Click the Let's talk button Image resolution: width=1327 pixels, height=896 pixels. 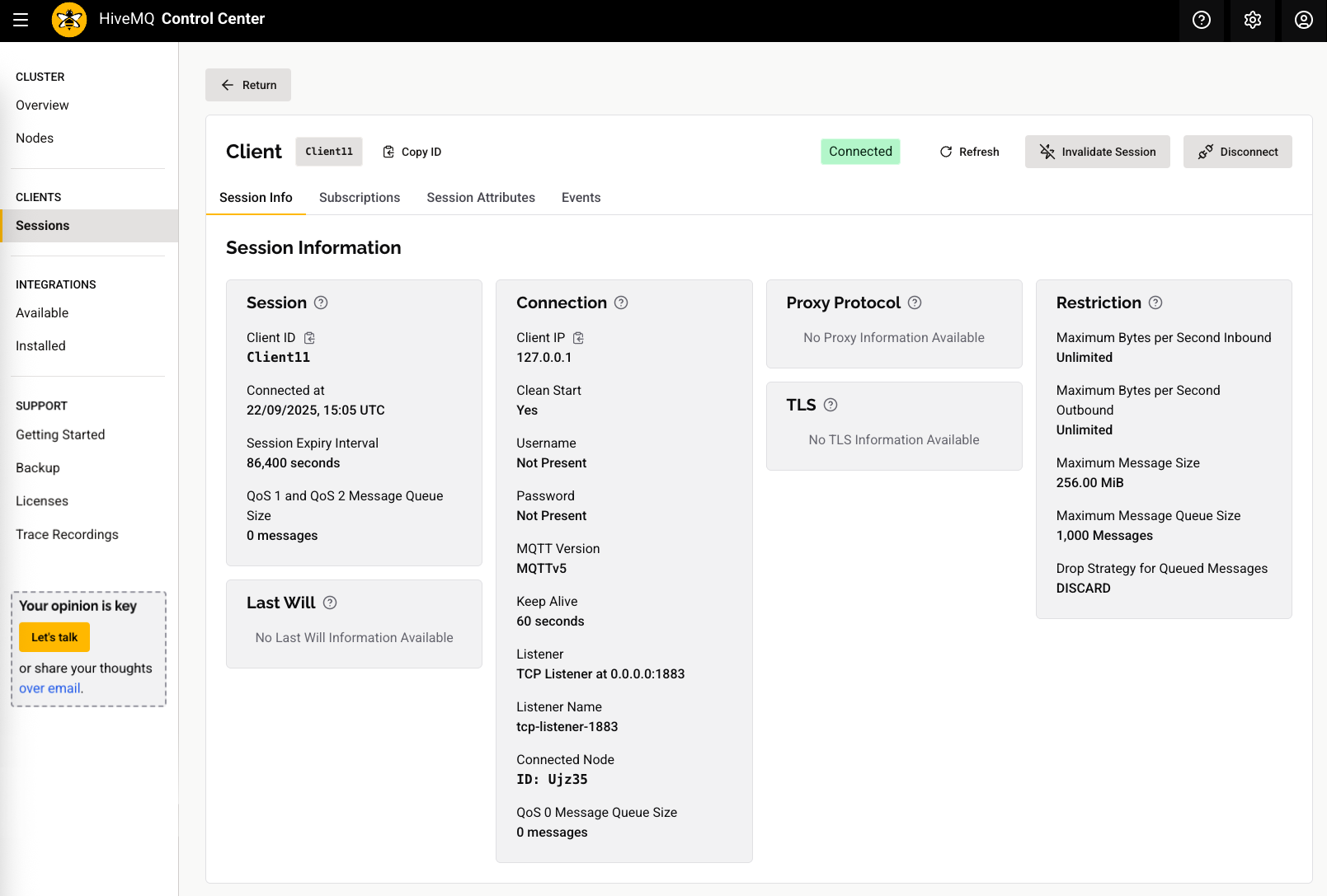pos(54,637)
